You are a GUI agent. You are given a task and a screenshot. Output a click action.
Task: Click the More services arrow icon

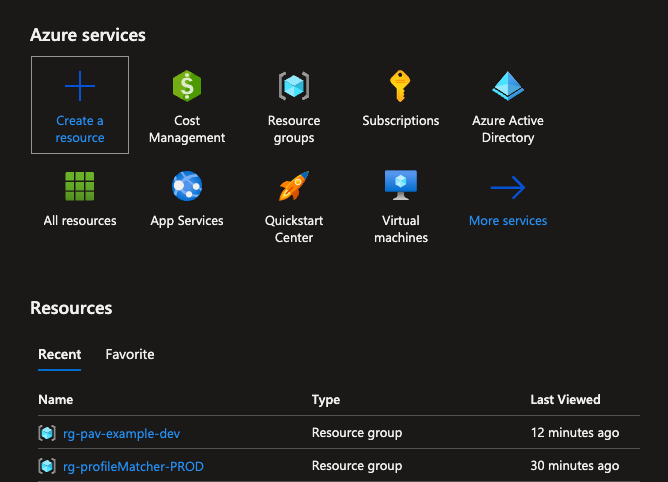pos(508,187)
